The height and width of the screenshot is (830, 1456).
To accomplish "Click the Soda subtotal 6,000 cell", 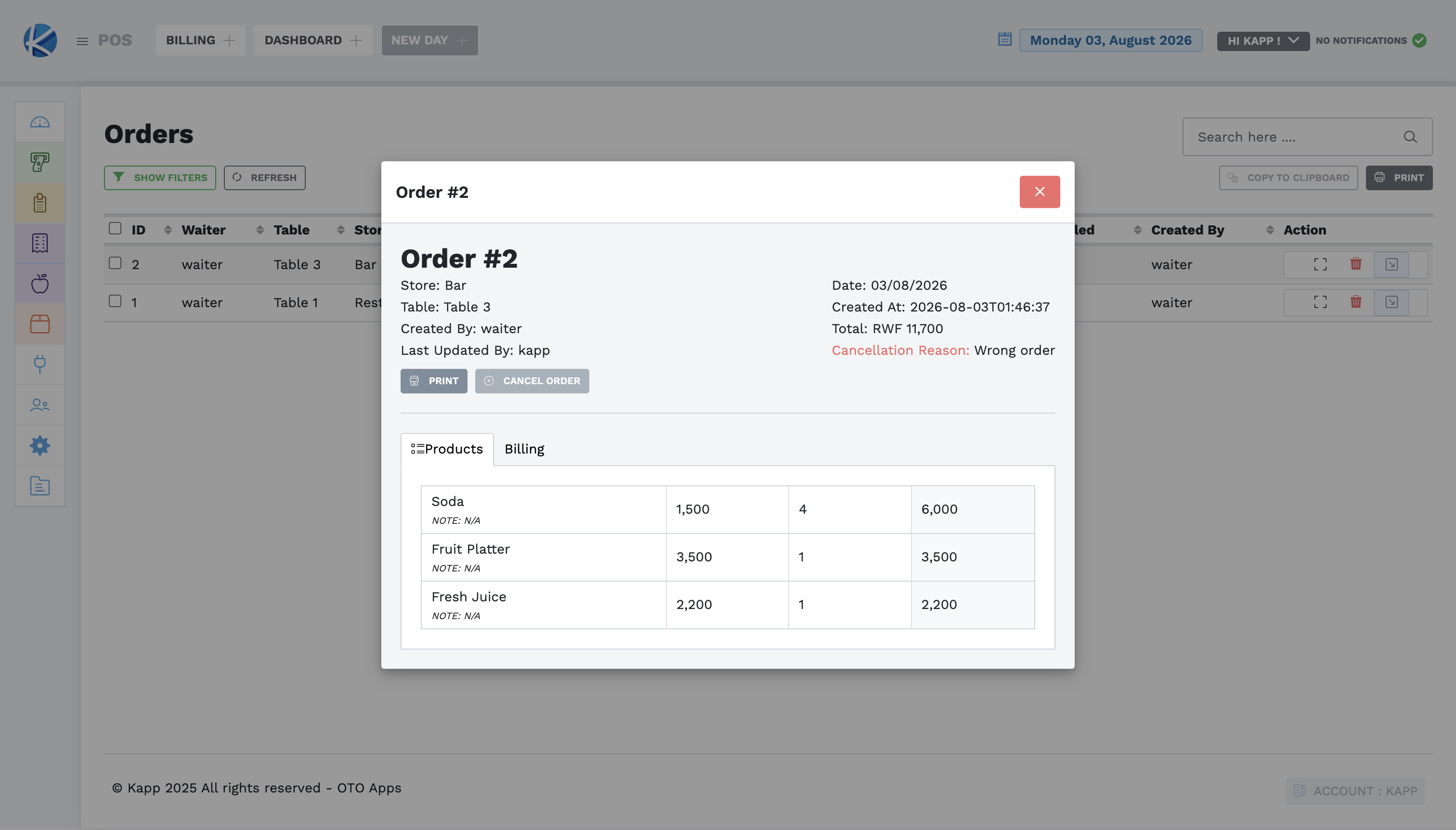I will pyautogui.click(x=973, y=510).
